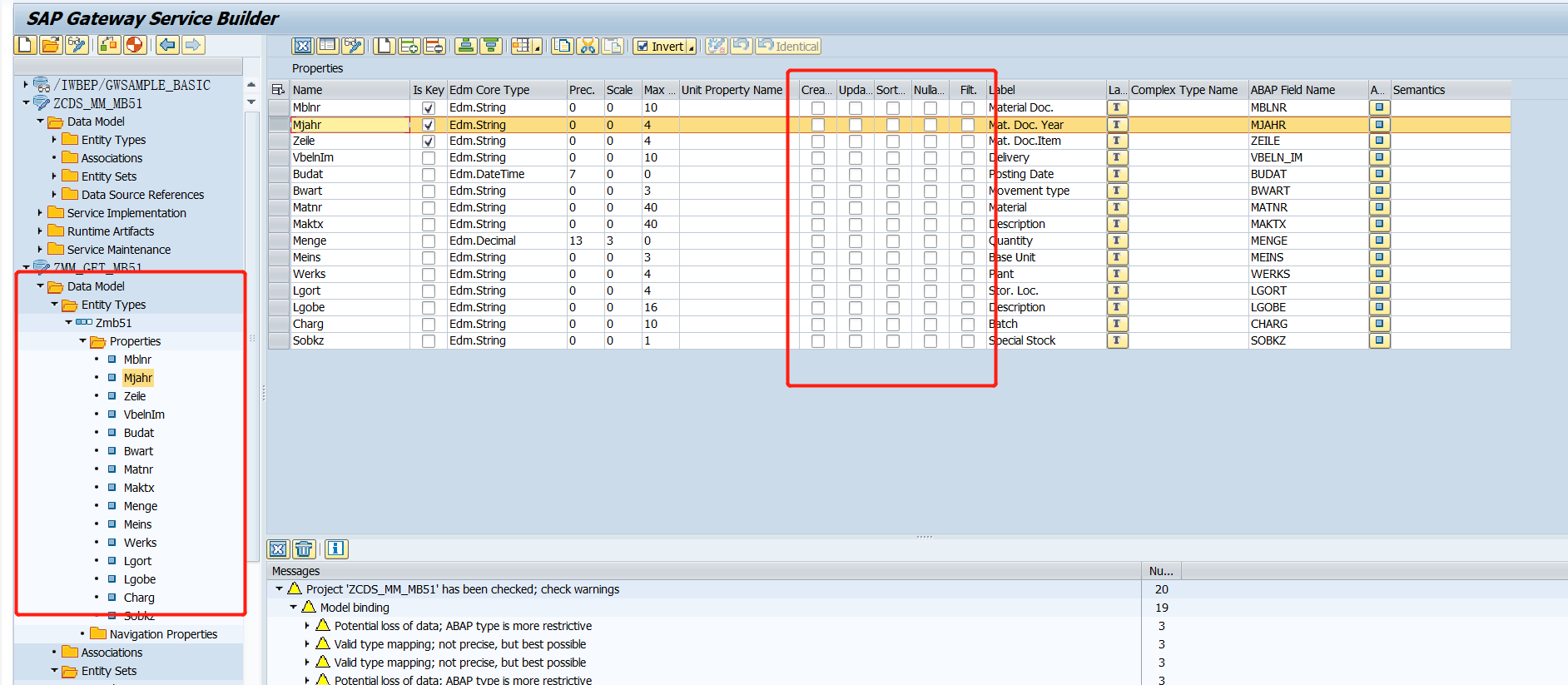
Task: Click the scissors Cut icon
Action: (588, 47)
